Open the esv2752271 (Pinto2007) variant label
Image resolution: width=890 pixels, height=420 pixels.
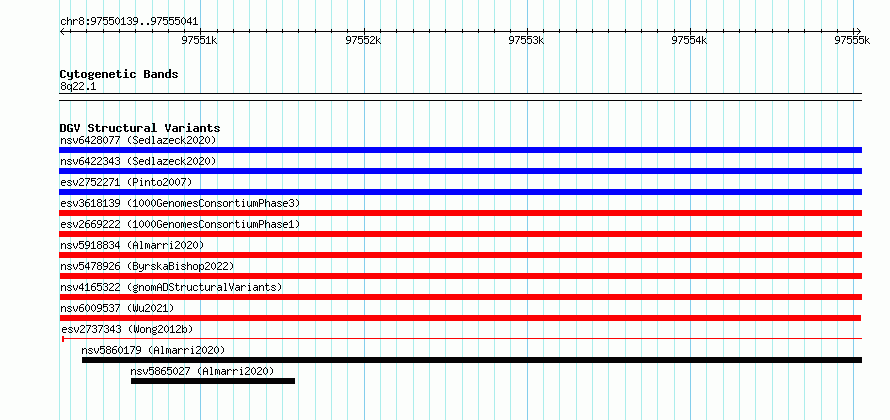point(126,182)
